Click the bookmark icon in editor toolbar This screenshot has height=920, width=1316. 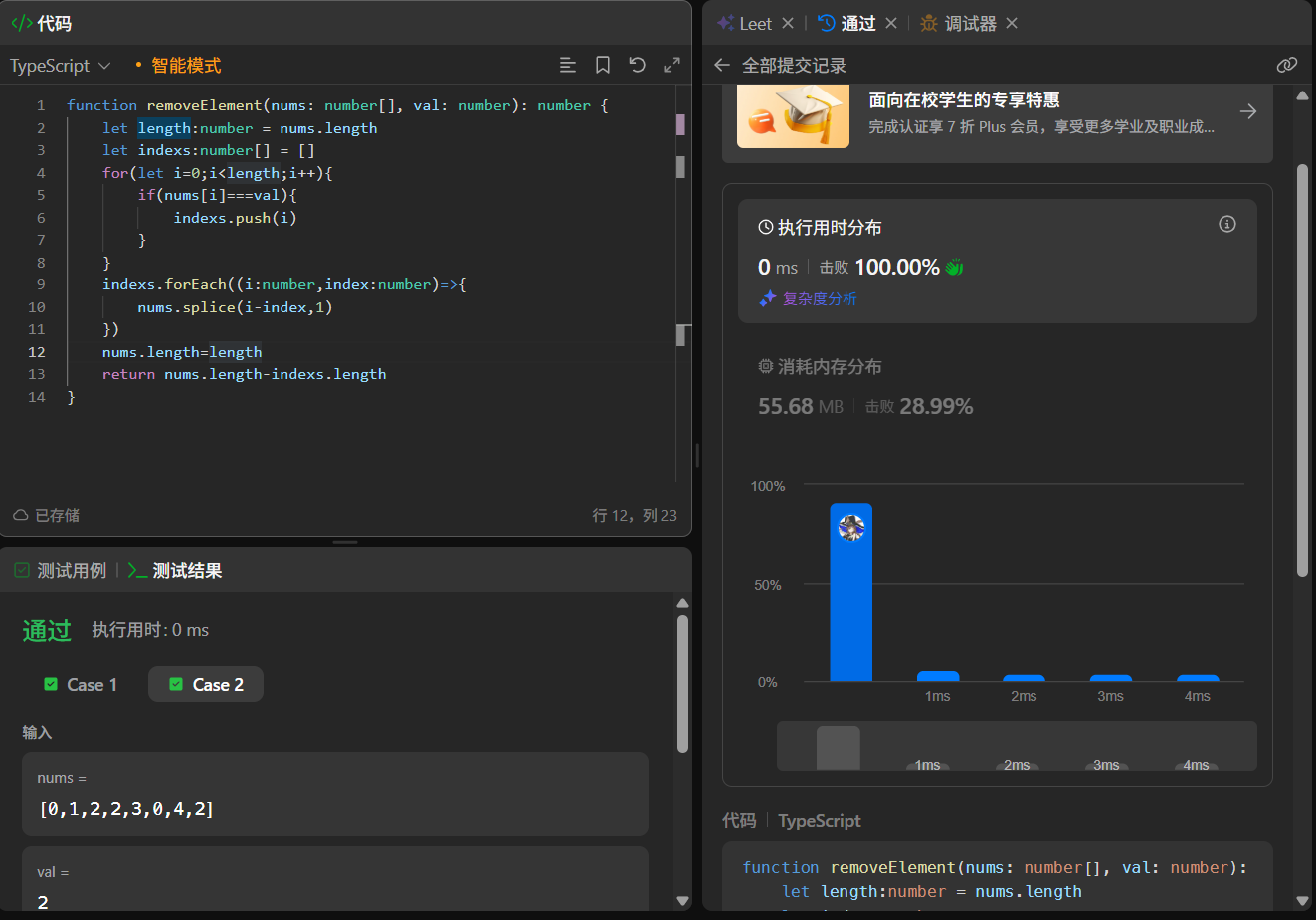(x=603, y=65)
